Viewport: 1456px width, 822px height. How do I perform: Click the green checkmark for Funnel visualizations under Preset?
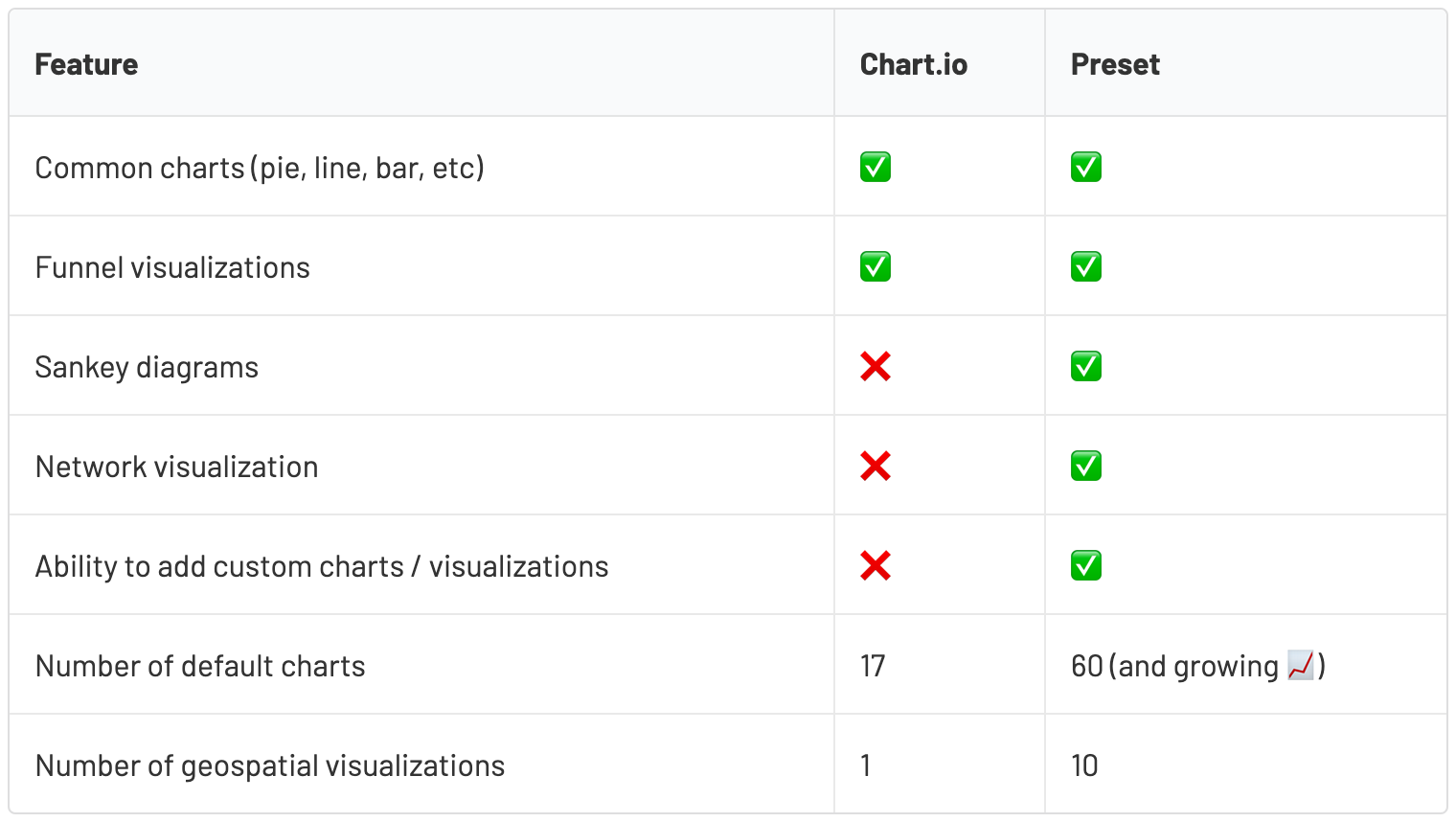click(1085, 265)
